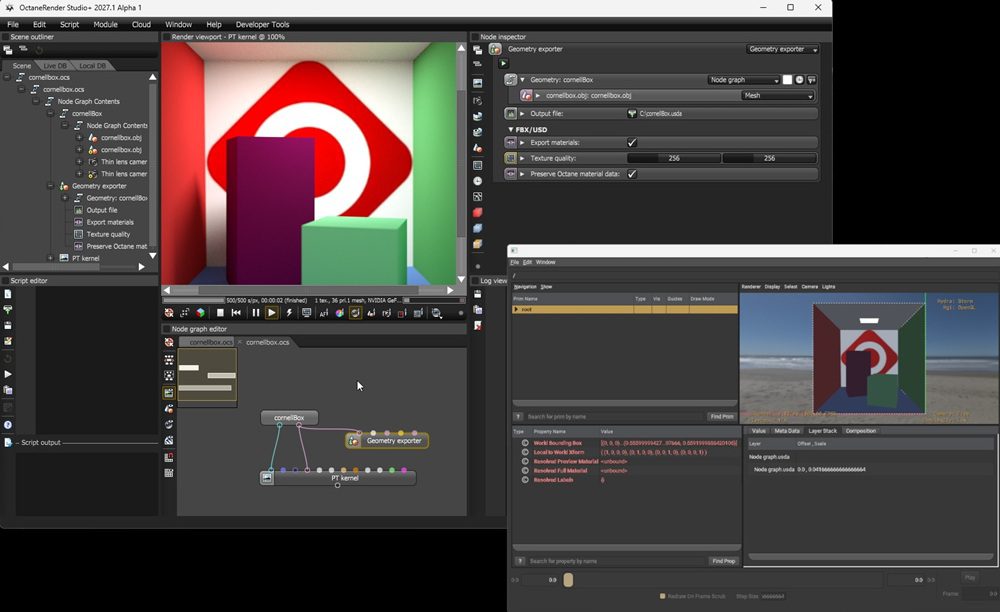This screenshot has height=612, width=1000.
Task: Open the viewport magnifier zoom tool
Action: (x=438, y=312)
